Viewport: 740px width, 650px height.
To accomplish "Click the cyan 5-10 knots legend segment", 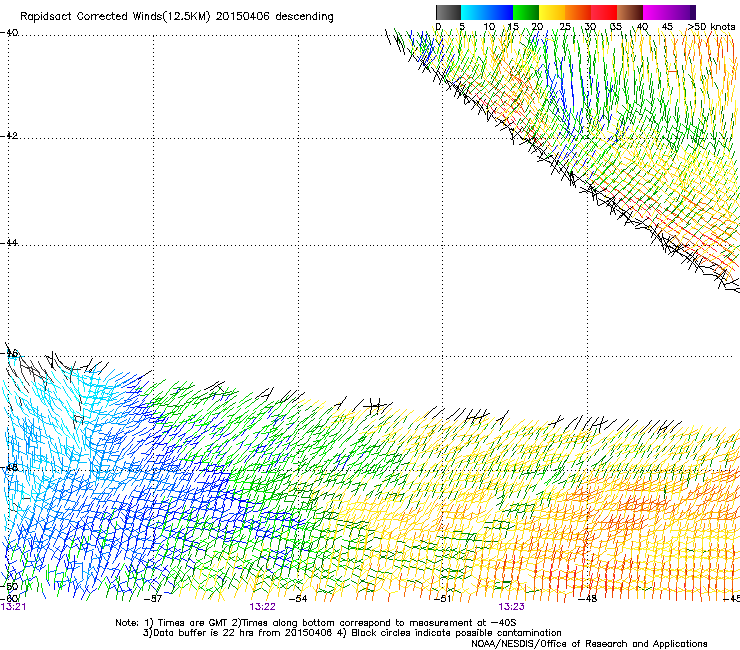I will (474, 12).
